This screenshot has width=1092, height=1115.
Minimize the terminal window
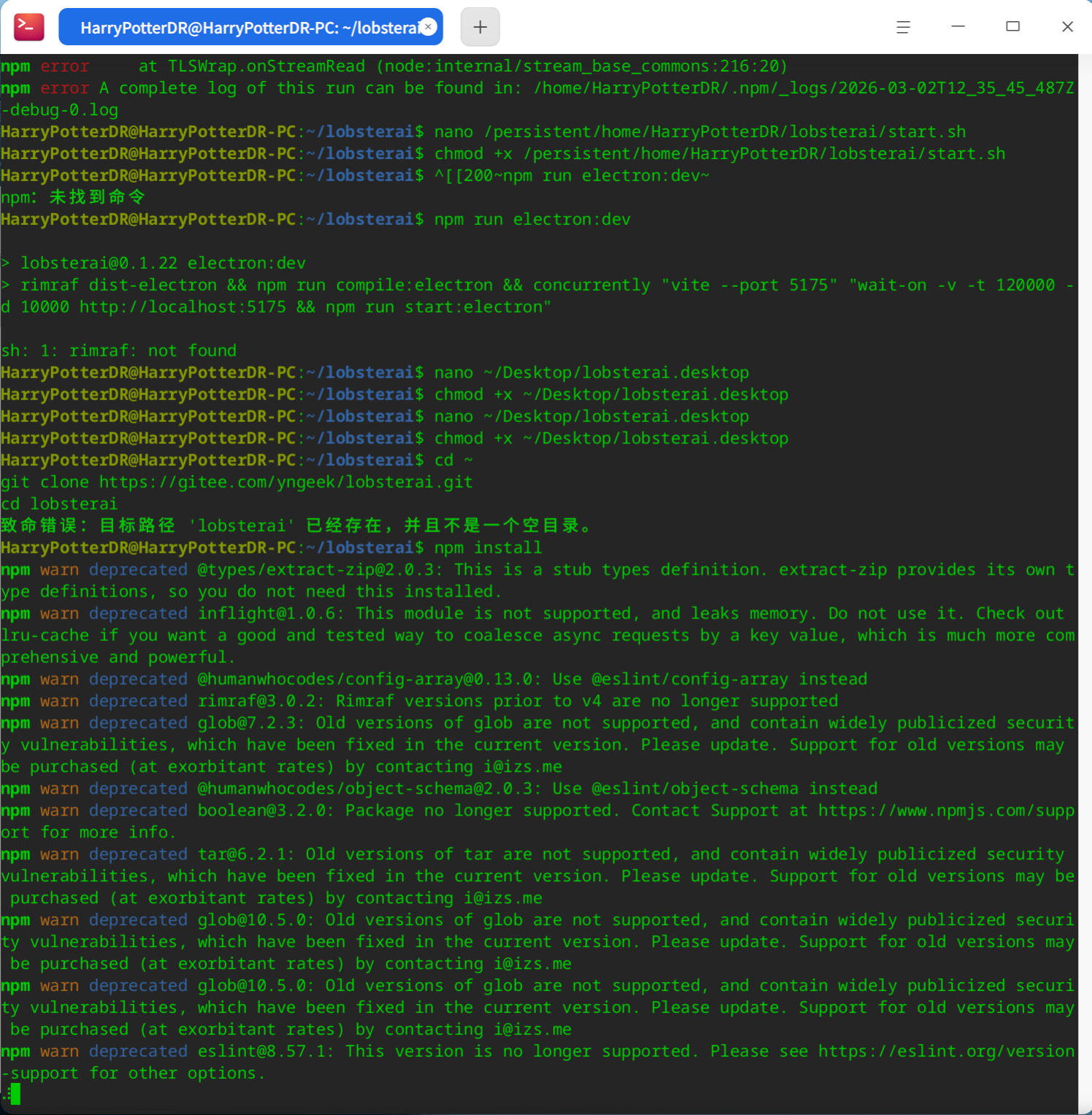(958, 26)
